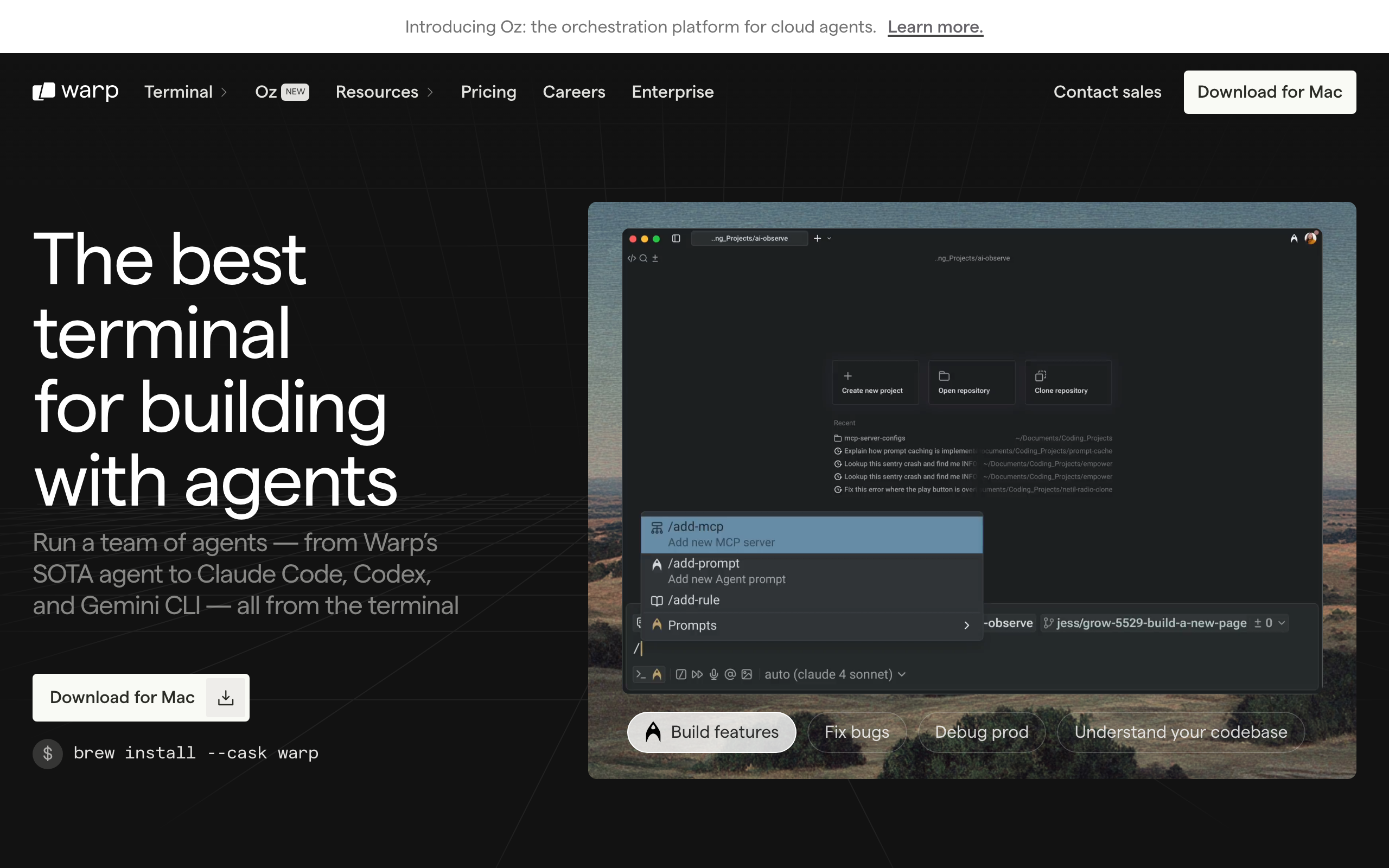Click the slash command icon
1389x868 pixels.
pos(681,674)
